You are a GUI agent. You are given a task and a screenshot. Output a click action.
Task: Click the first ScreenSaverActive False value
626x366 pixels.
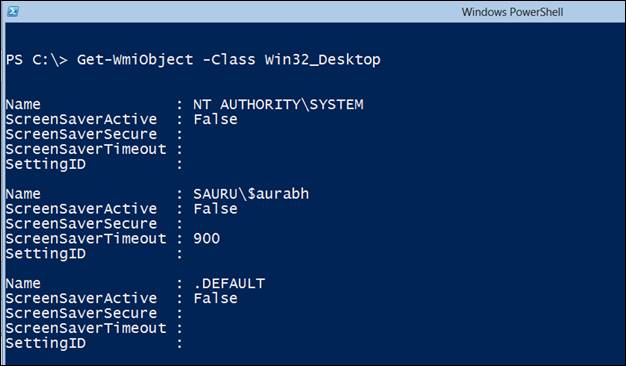[216, 119]
